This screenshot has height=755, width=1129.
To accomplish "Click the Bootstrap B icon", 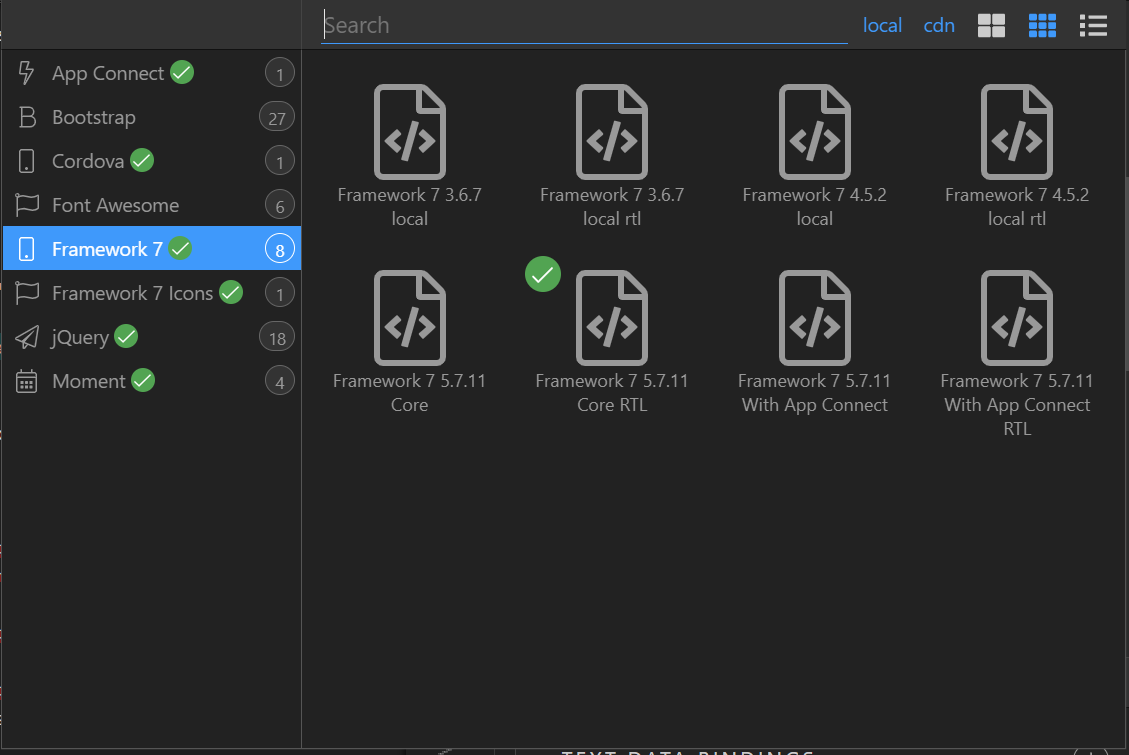I will [27, 117].
